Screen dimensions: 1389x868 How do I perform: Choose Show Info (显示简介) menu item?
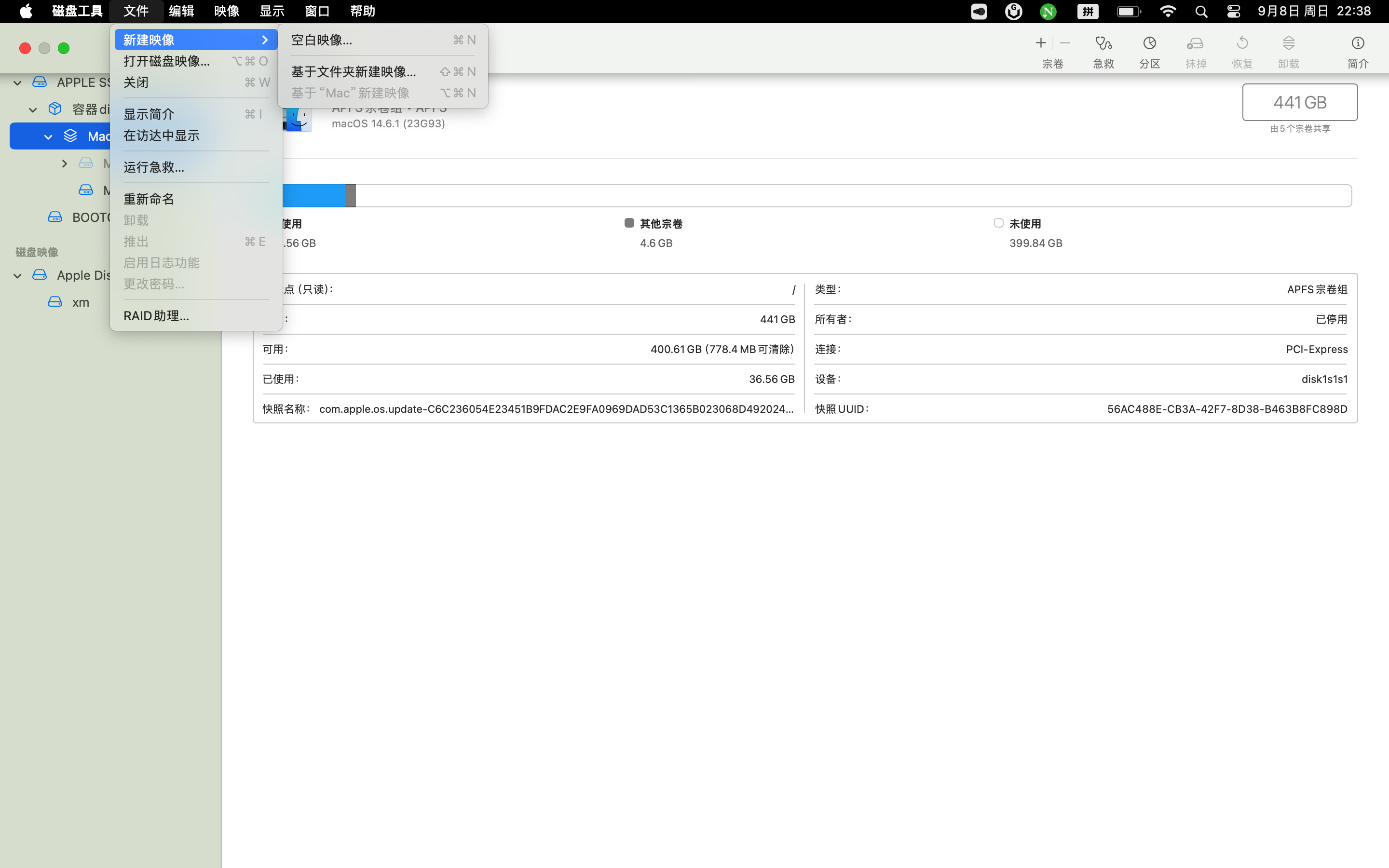click(196, 114)
